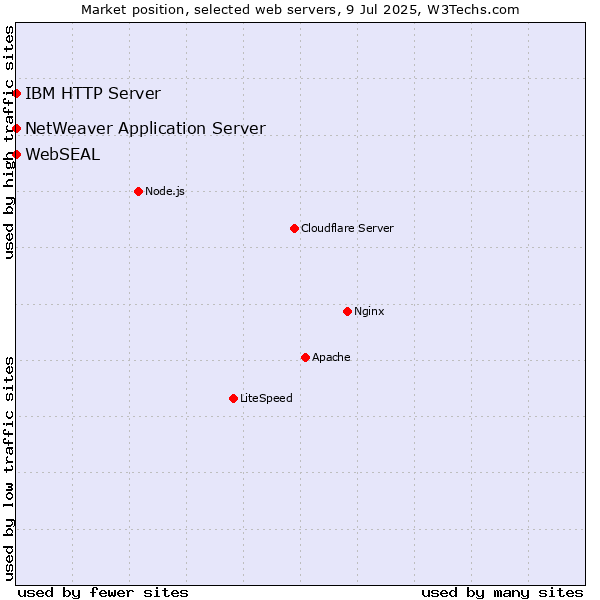Click the Cloudflare Server data point
600x600 pixels.
tap(294, 228)
